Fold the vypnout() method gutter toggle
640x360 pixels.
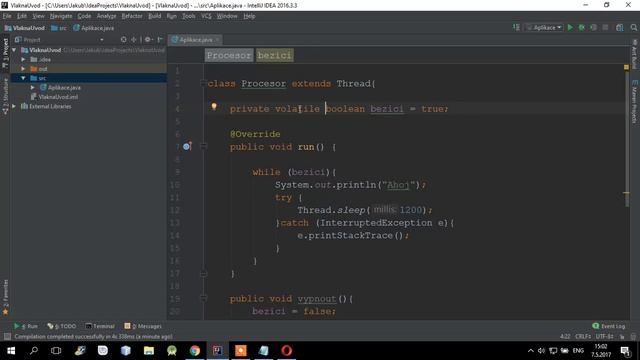(203, 298)
